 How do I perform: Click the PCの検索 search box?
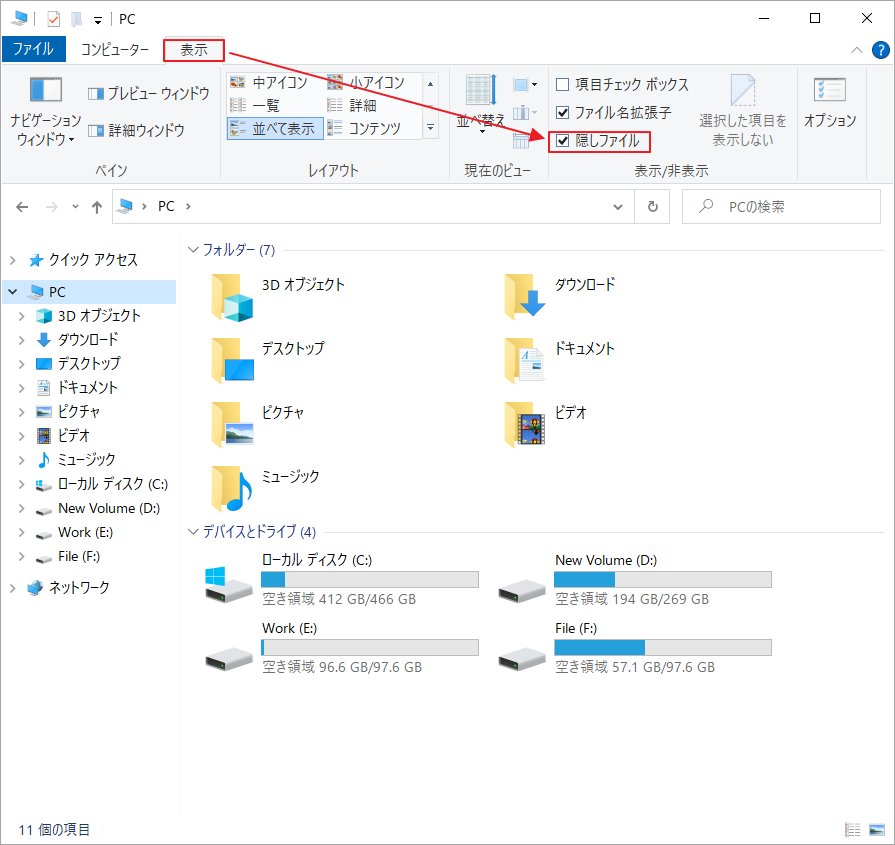pos(781,207)
